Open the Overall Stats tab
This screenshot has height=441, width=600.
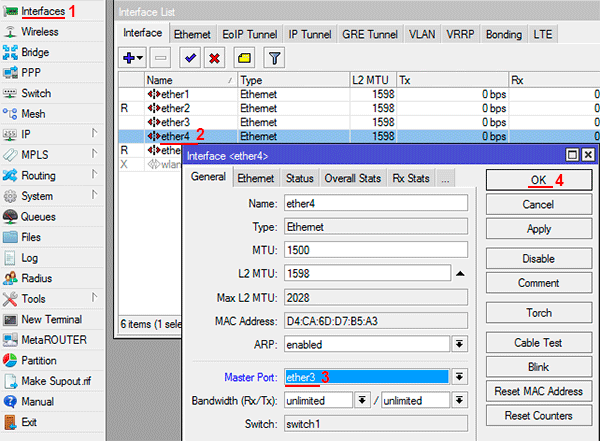tap(352, 179)
